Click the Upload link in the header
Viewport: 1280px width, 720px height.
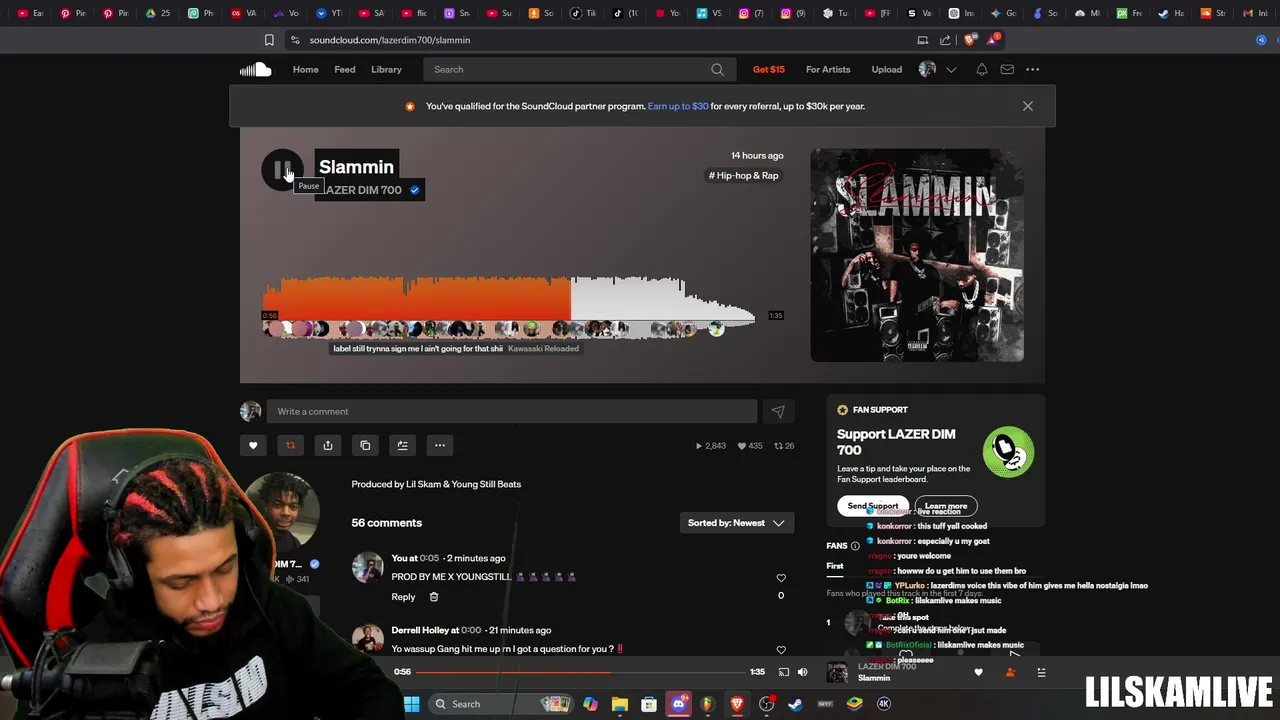886,69
